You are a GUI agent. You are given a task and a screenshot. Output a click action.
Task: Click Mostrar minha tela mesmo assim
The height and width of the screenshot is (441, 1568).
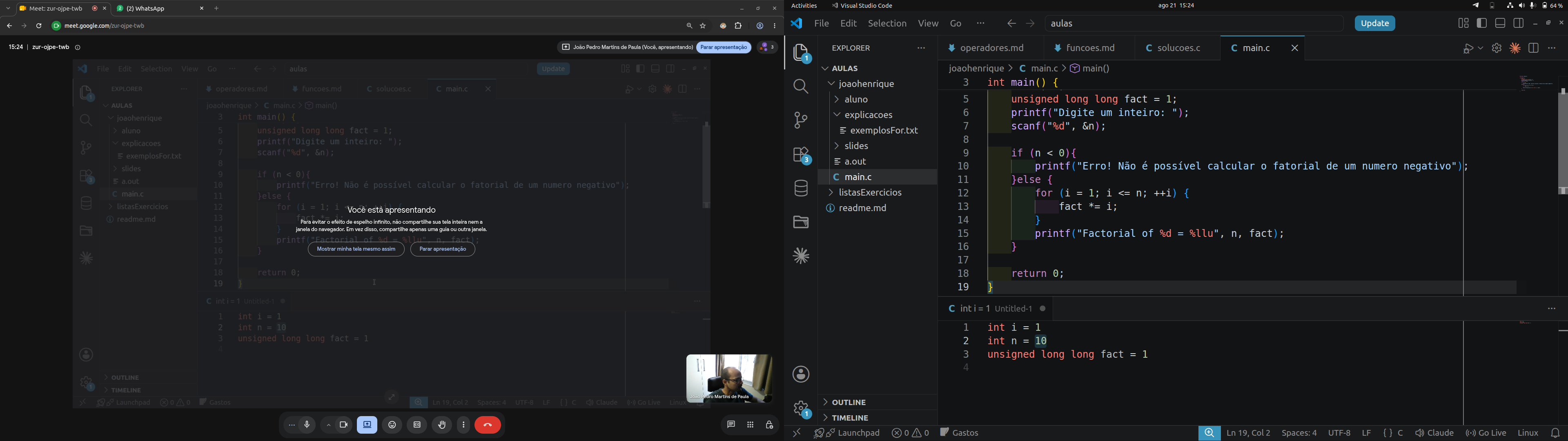point(356,249)
